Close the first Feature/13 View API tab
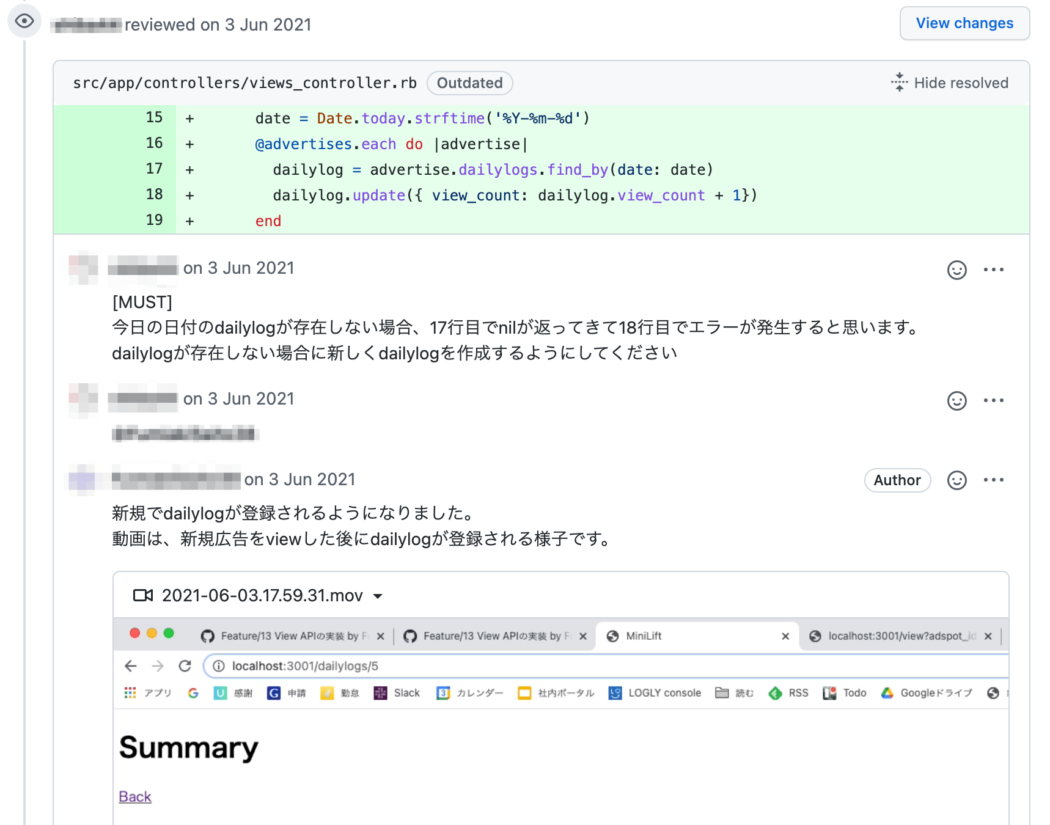 pyautogui.click(x=380, y=636)
